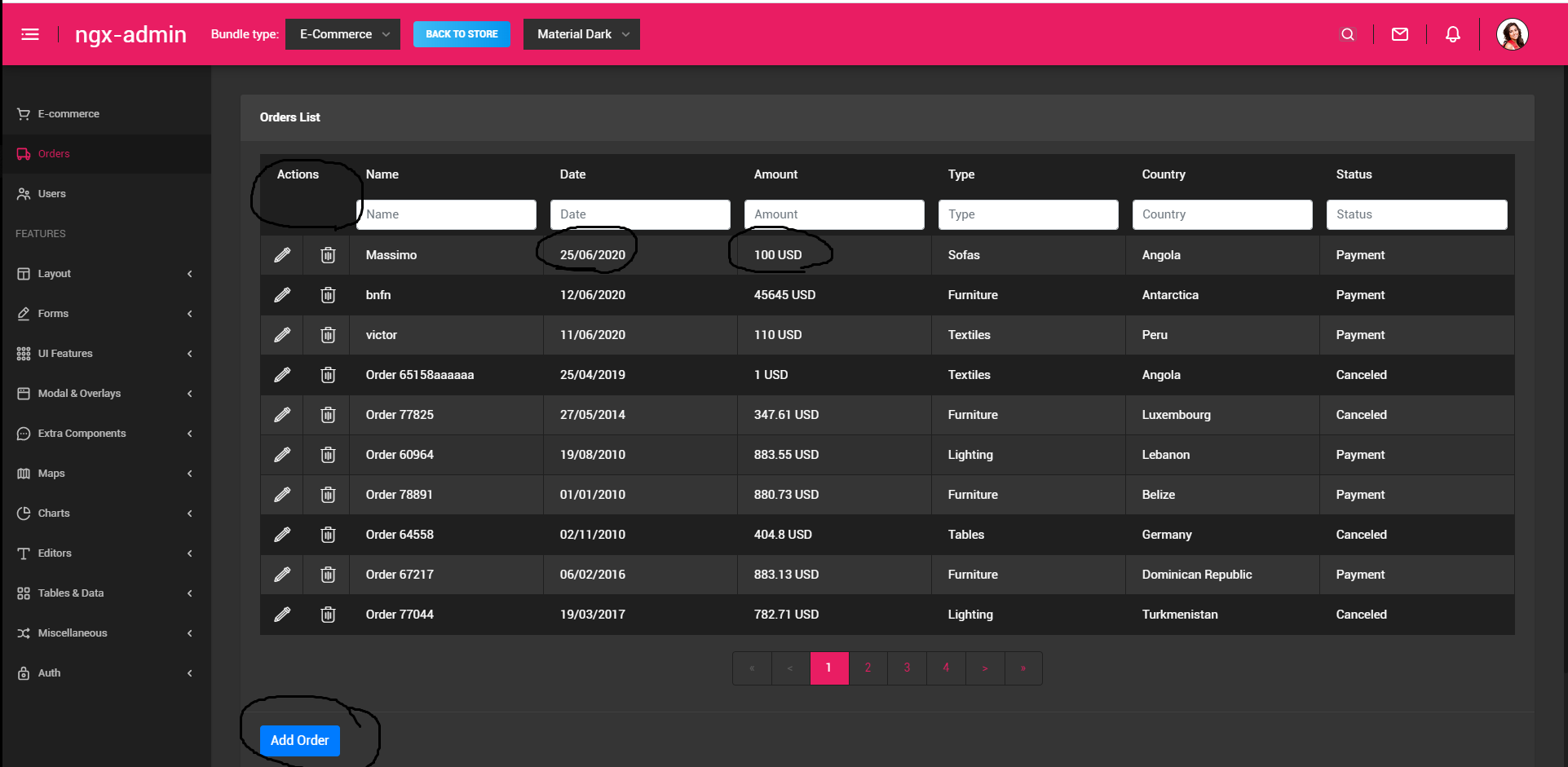Click the Add Order button
Image resolution: width=1568 pixels, height=767 pixels.
(299, 740)
